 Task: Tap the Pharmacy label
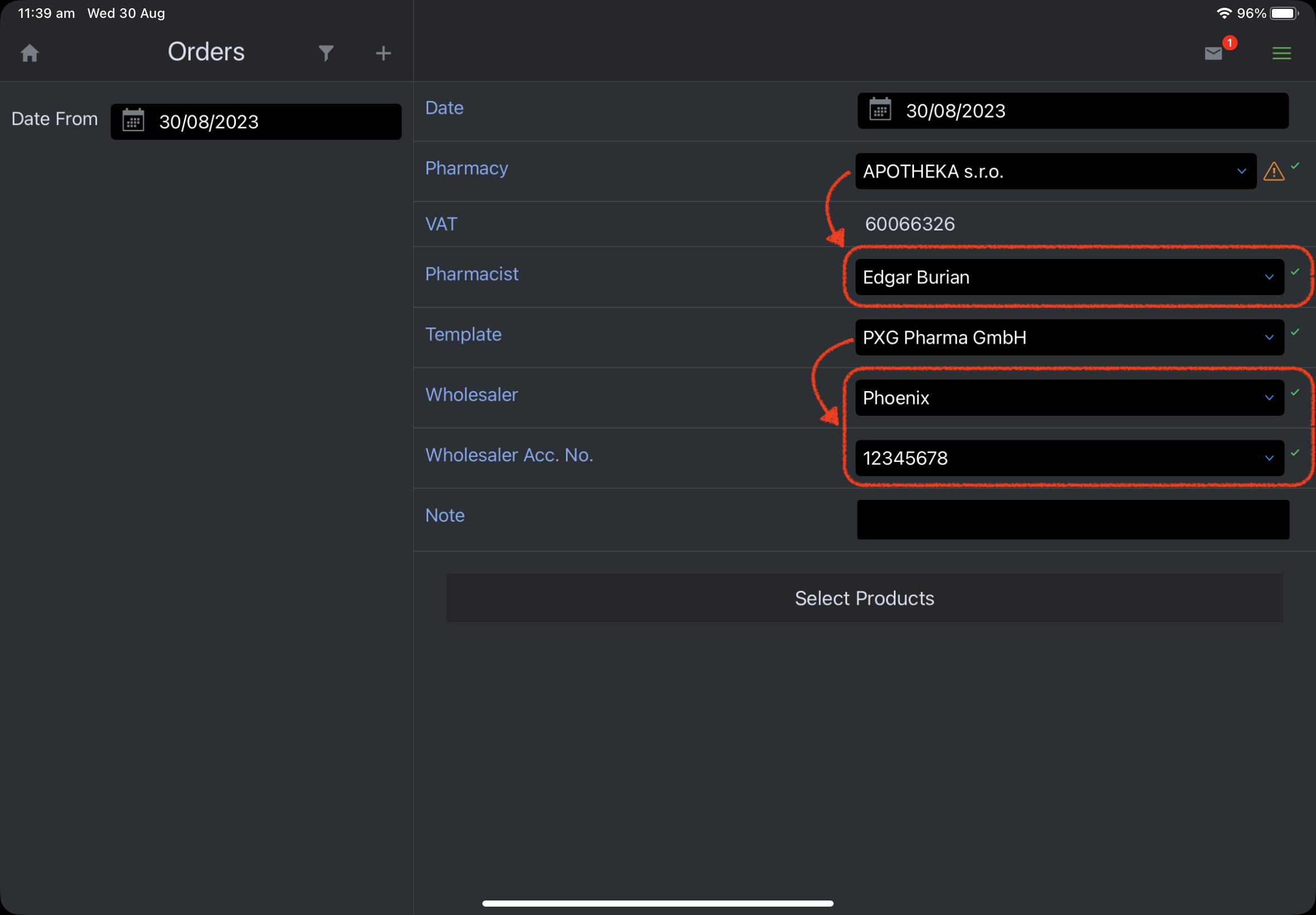click(x=466, y=168)
